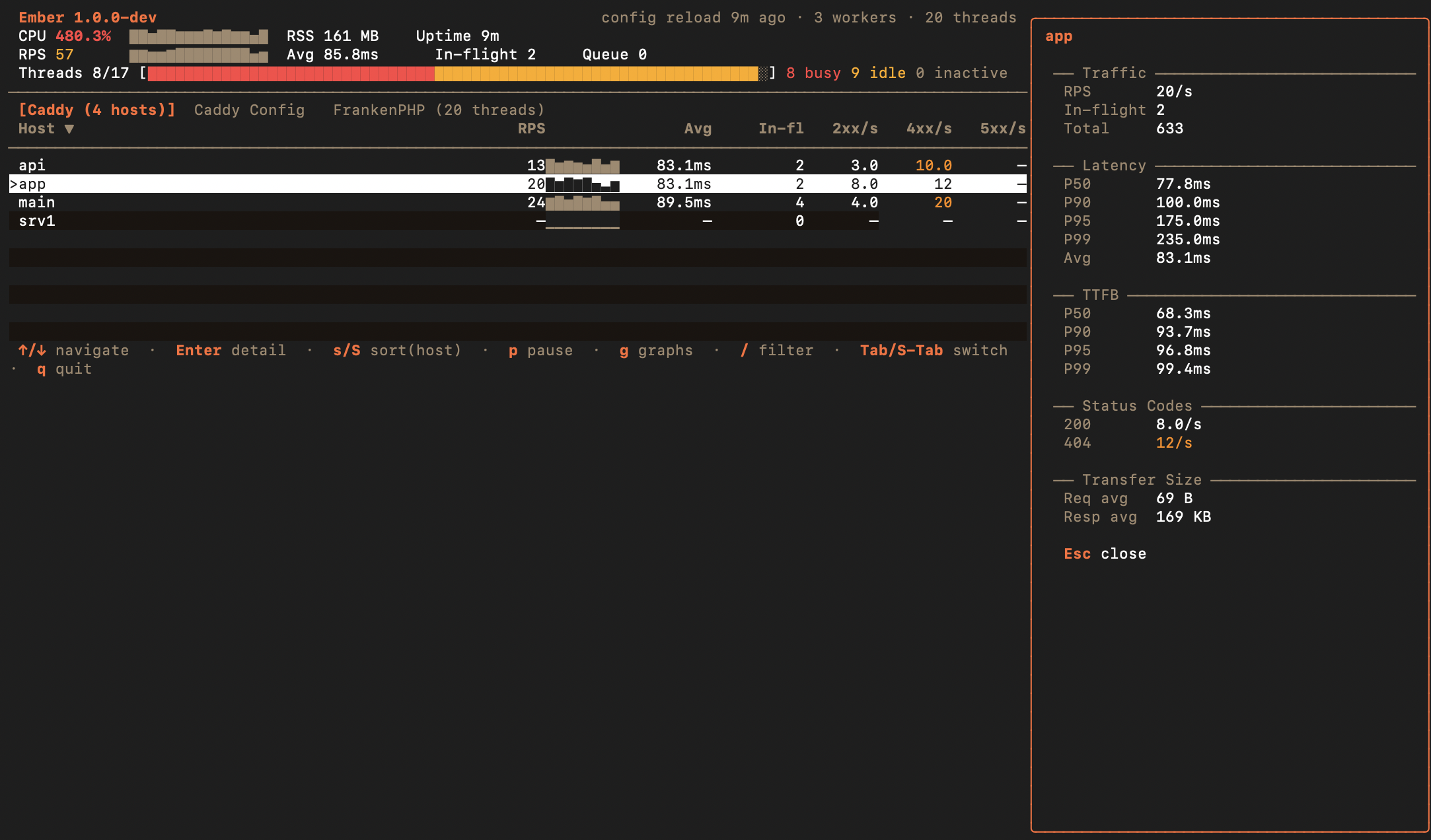Viewport: 1431px width, 840px height.
Task: Click the Host column sort arrow
Action: click(x=69, y=129)
